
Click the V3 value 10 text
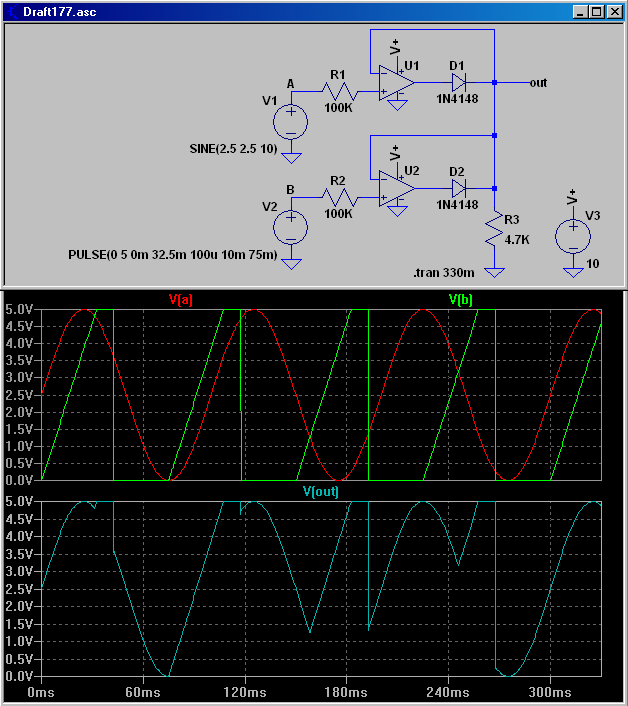592,263
